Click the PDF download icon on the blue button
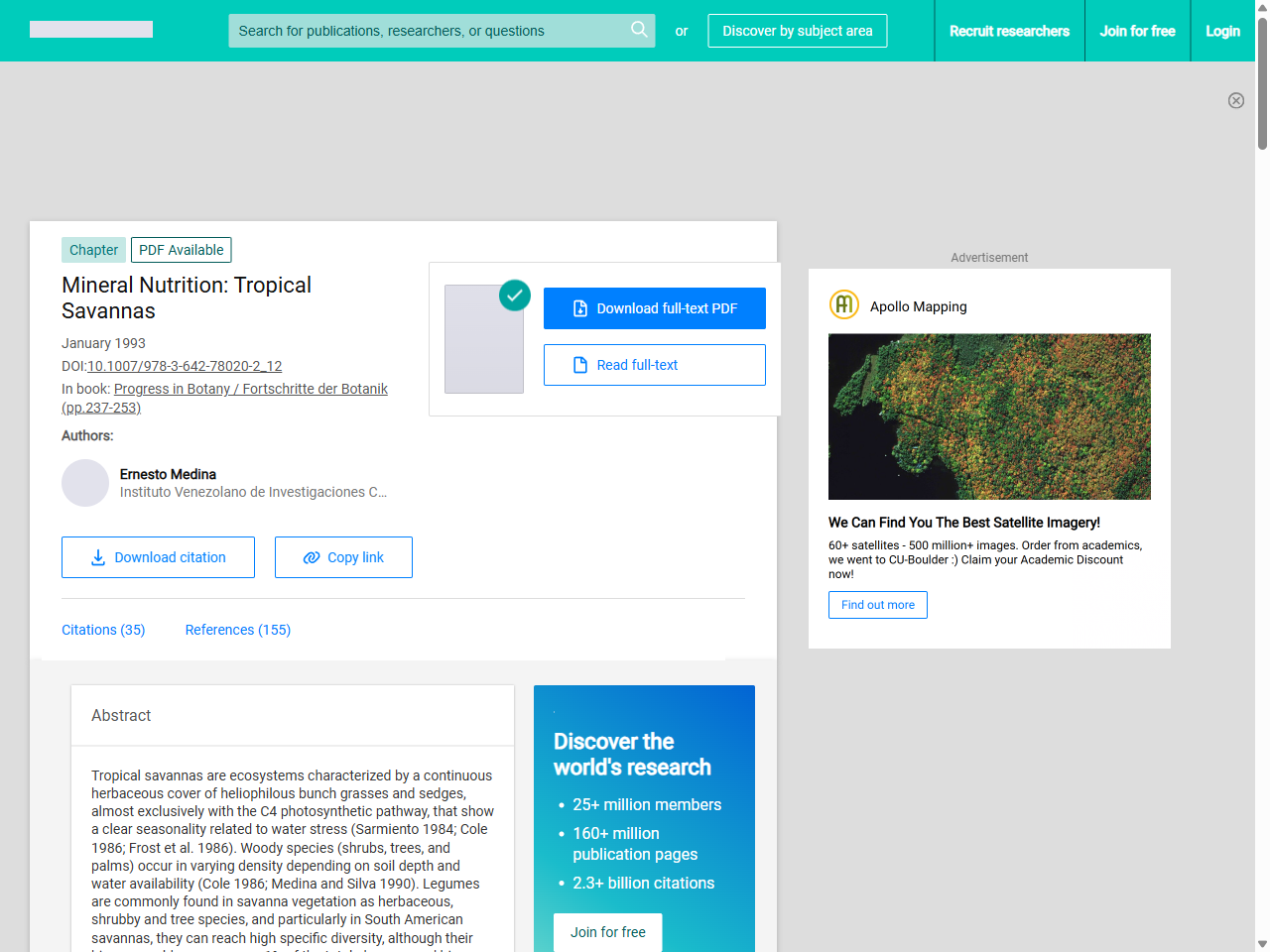The image size is (1270, 952). point(578,307)
